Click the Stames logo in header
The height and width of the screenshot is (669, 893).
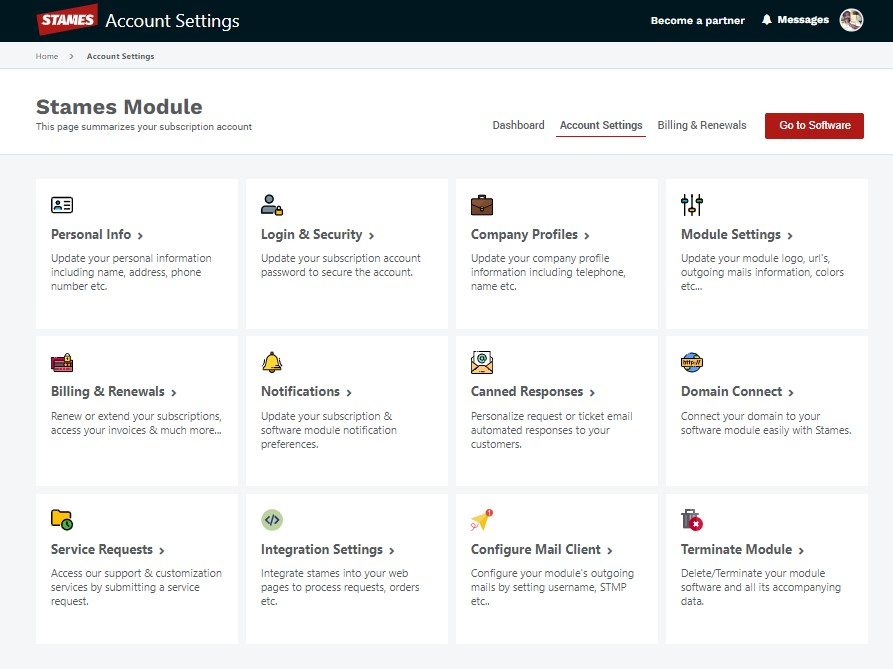point(67,20)
